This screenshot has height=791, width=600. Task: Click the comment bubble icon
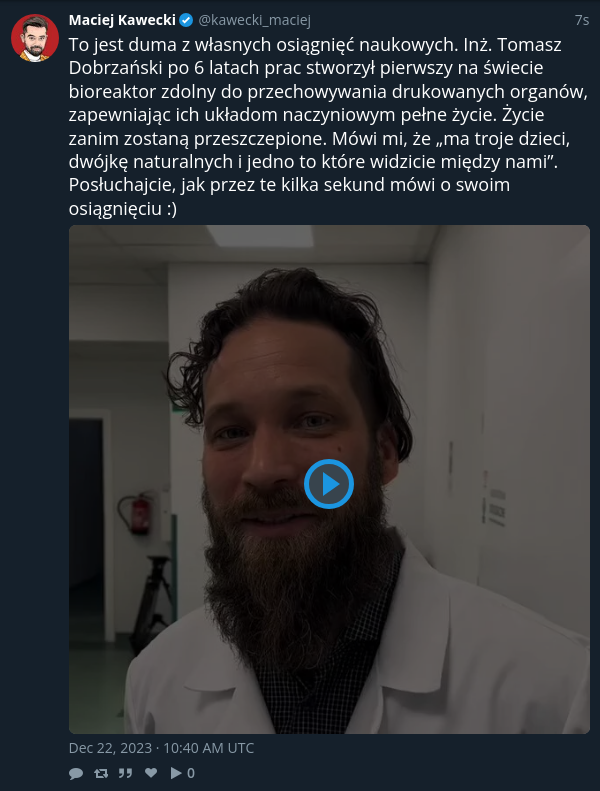76,773
